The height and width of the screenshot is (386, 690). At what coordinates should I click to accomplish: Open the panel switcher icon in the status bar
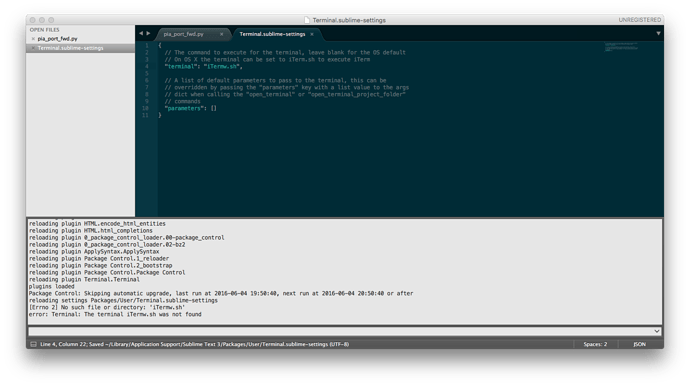(33, 344)
